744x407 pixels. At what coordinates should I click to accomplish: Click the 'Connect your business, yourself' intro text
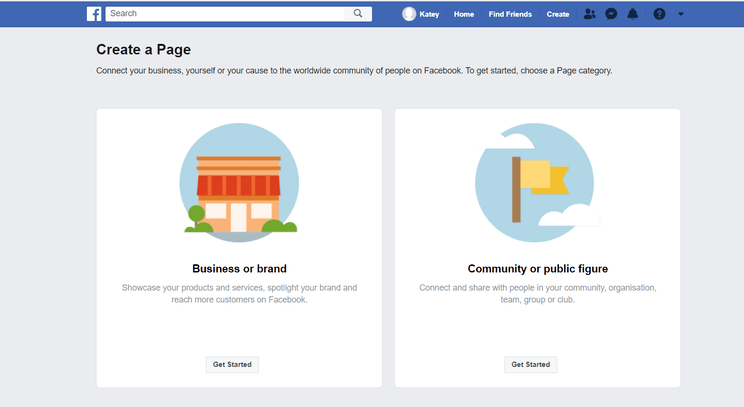(354, 71)
